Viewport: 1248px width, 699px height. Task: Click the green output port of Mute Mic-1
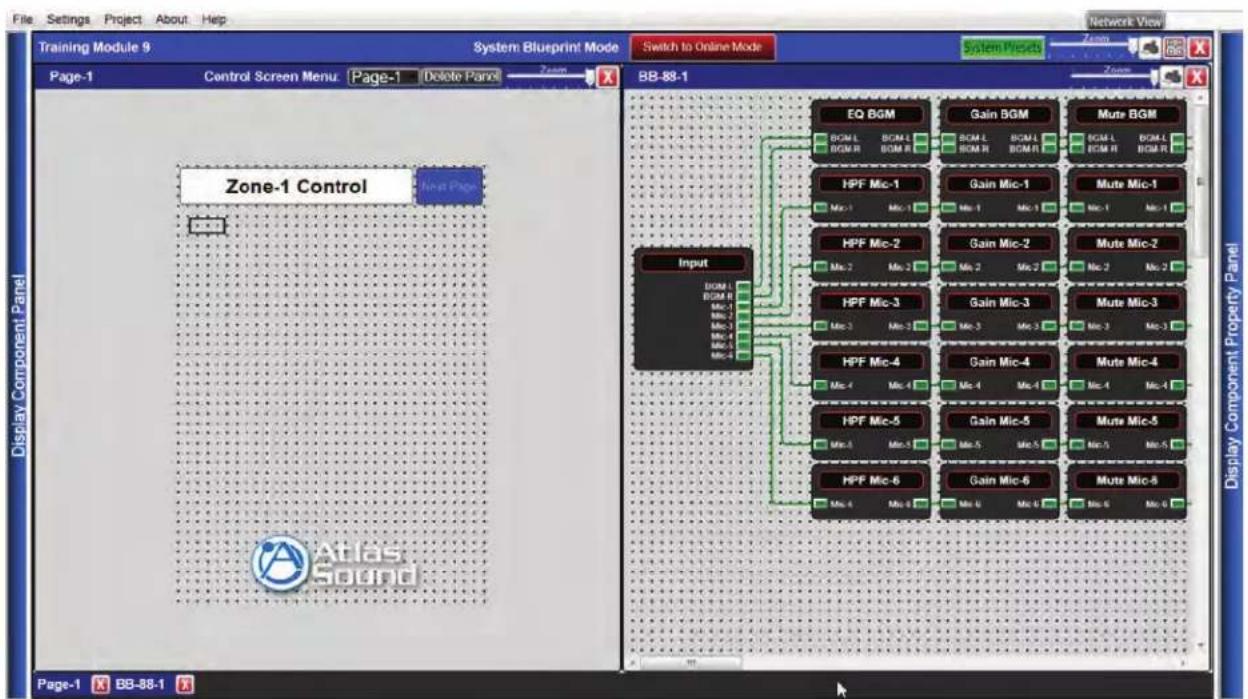[x=1179, y=208]
